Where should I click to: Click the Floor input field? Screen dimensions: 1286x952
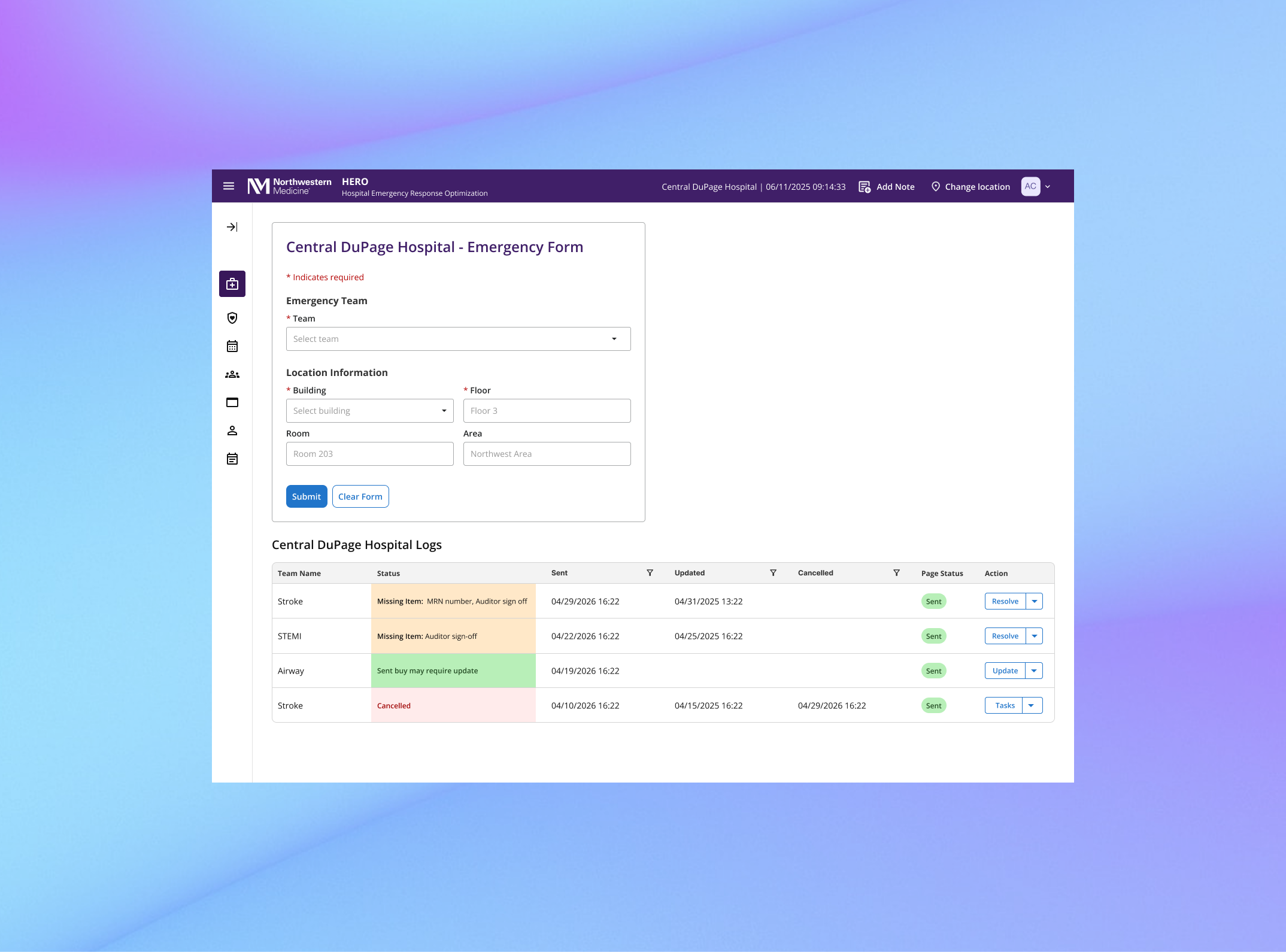pos(547,411)
